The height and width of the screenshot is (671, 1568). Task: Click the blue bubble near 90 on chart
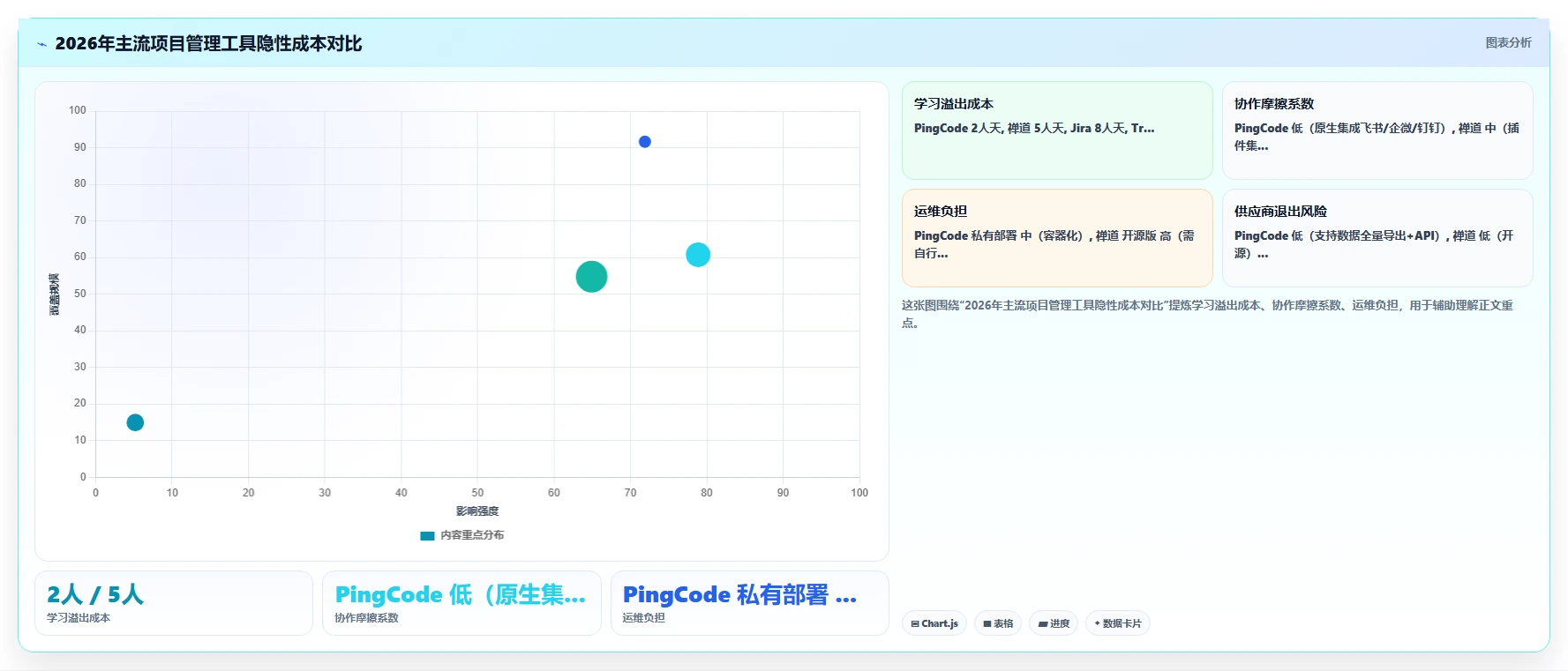pyautogui.click(x=645, y=142)
